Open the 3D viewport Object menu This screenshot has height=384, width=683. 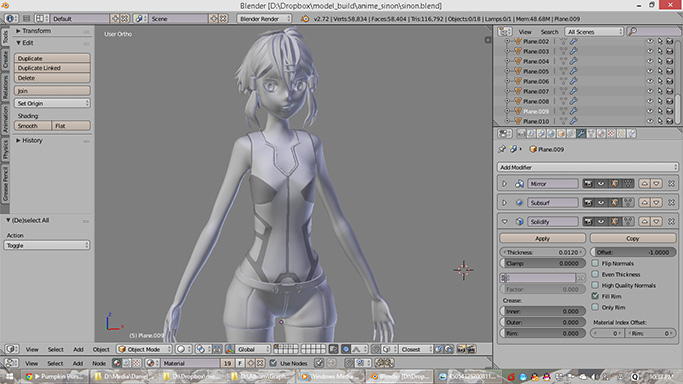pyautogui.click(x=101, y=349)
